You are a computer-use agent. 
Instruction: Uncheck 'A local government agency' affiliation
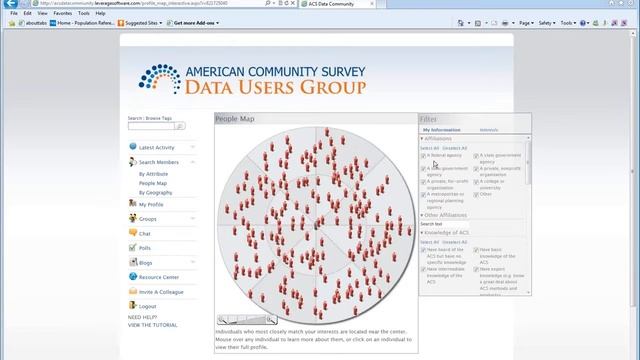[x=423, y=169]
